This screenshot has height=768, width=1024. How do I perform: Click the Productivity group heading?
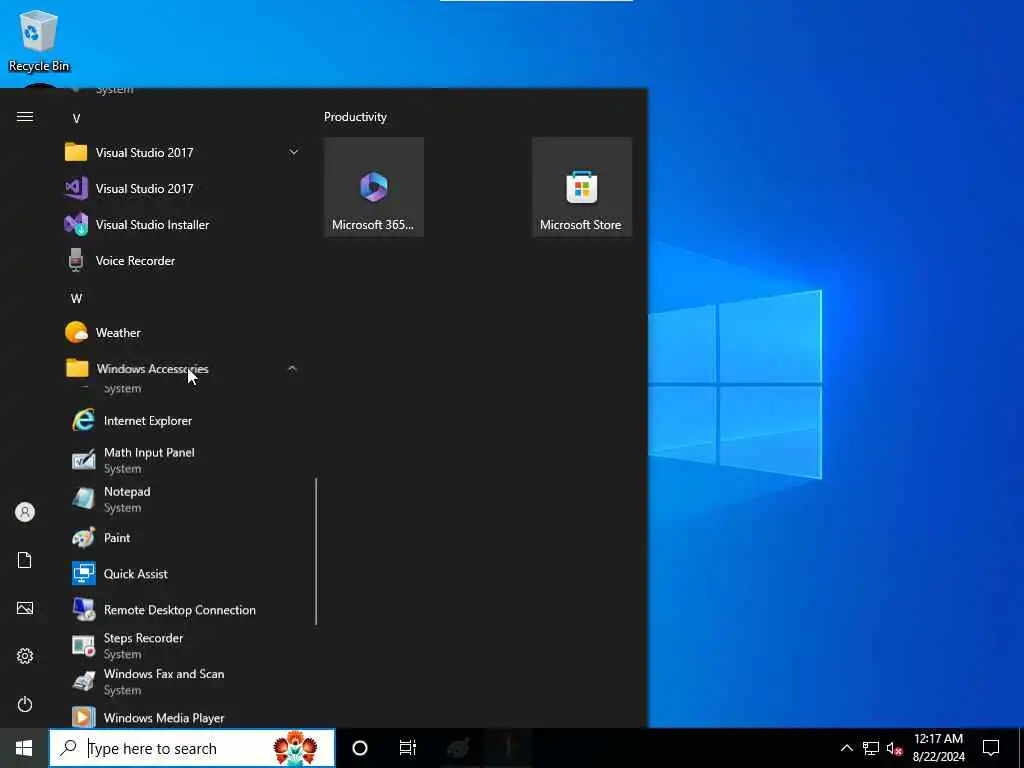tap(355, 117)
